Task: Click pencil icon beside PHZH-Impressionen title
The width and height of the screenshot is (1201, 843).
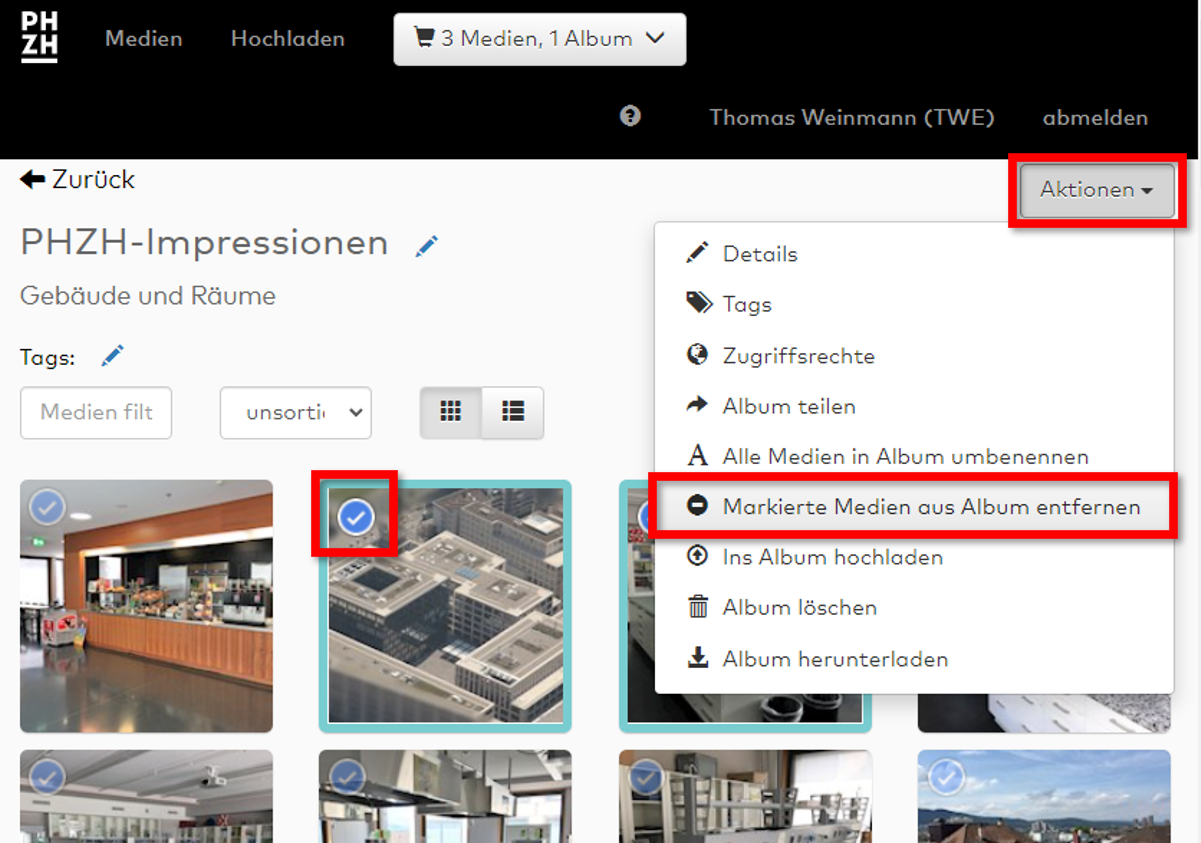Action: point(427,245)
